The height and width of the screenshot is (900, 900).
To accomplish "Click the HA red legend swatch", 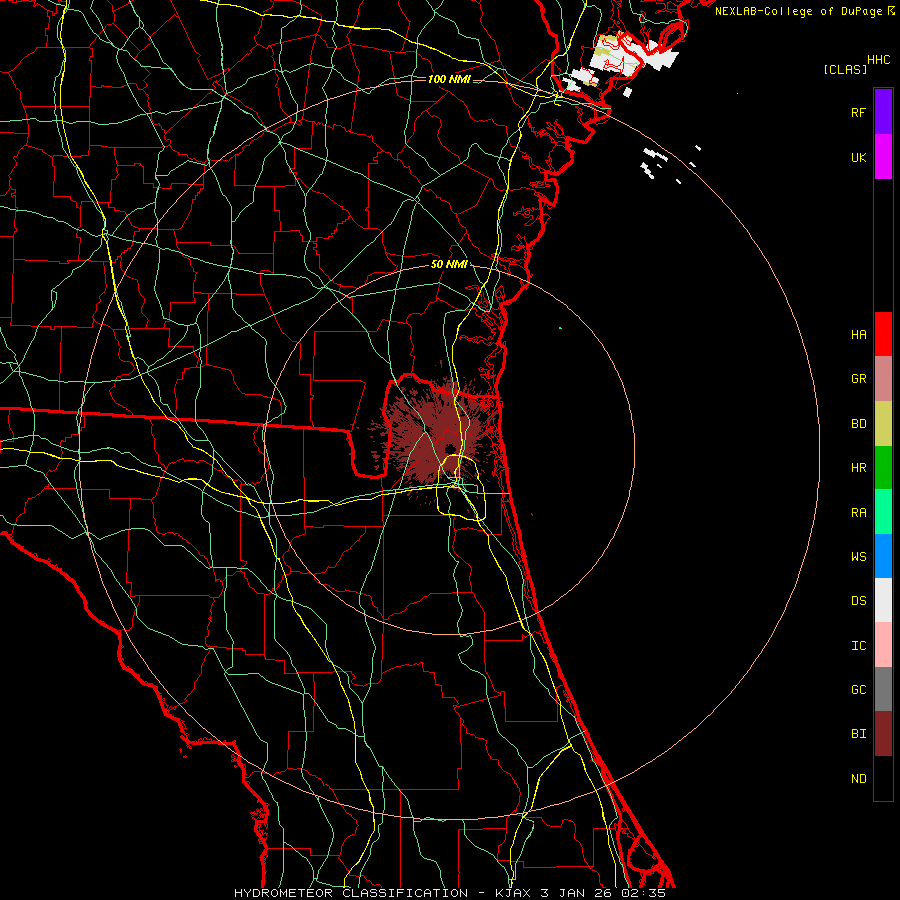I will click(x=883, y=334).
